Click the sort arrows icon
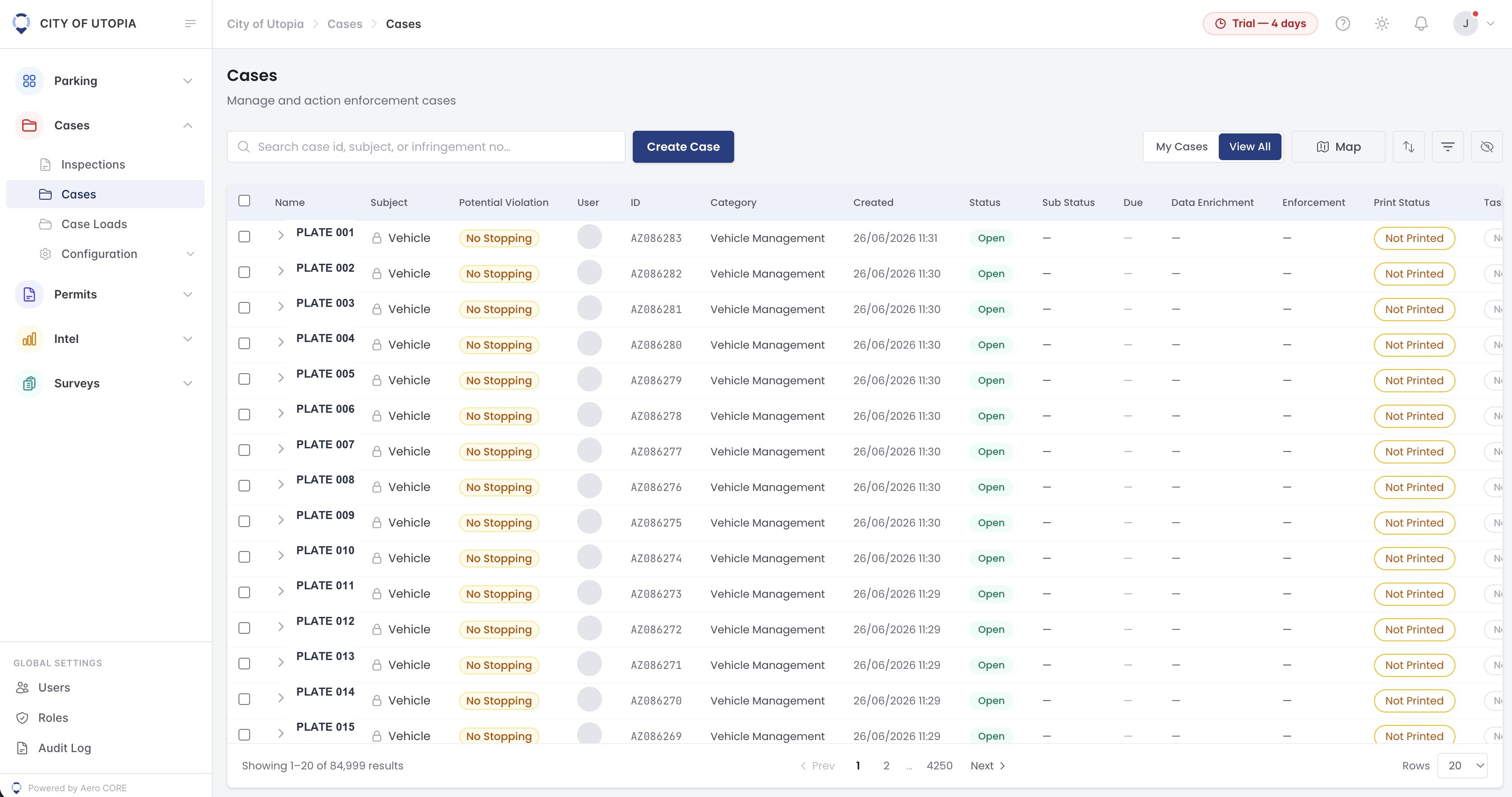The image size is (1512, 797). (1408, 147)
